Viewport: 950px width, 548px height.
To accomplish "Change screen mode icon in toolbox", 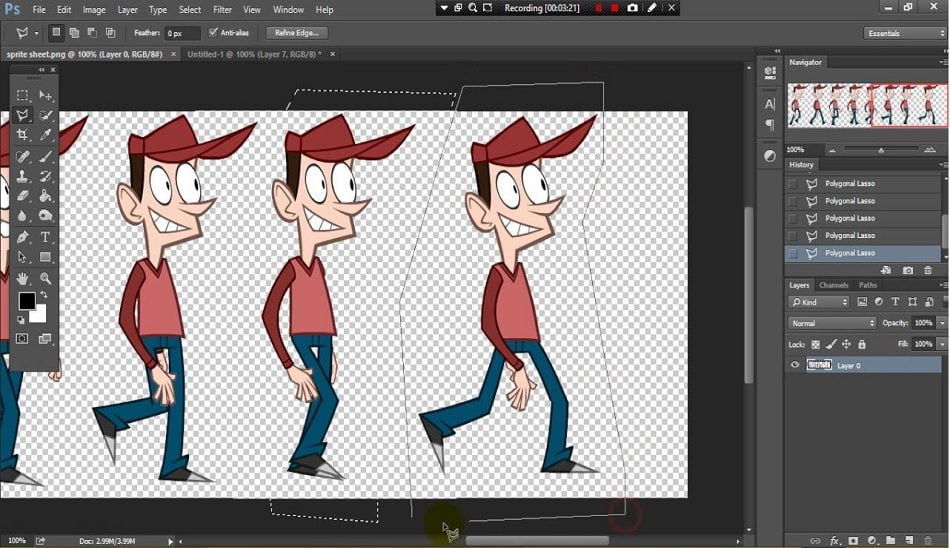I will (45, 339).
